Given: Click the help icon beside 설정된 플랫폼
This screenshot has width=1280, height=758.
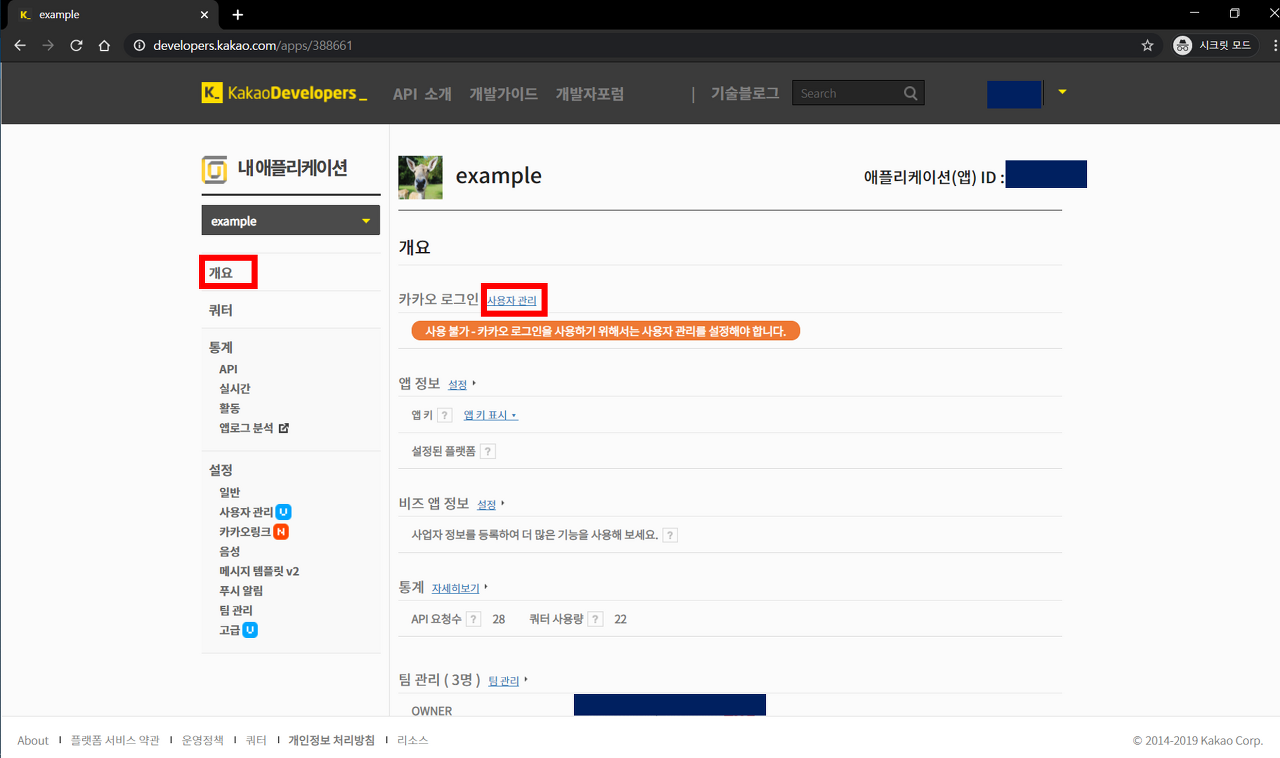Looking at the screenshot, I should [488, 451].
